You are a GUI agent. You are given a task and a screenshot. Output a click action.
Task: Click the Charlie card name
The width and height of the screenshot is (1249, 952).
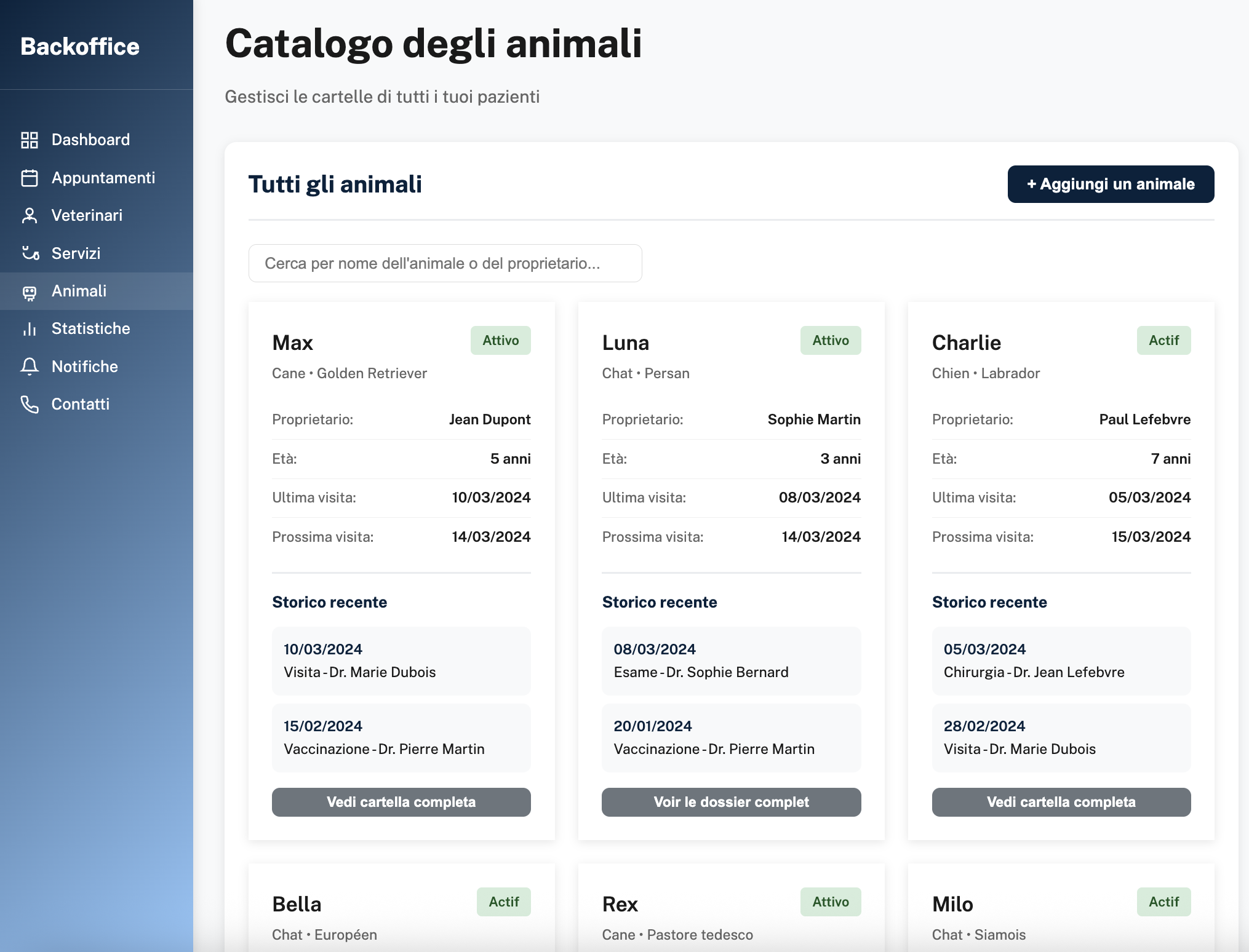tap(967, 343)
